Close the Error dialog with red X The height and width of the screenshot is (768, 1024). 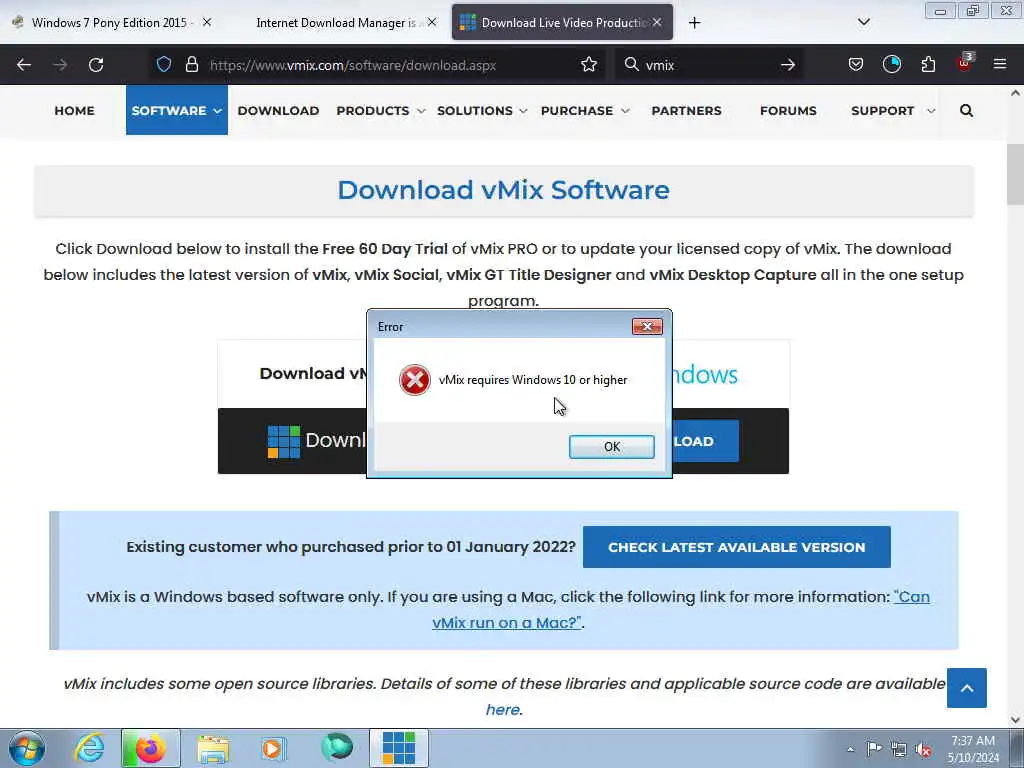point(647,326)
